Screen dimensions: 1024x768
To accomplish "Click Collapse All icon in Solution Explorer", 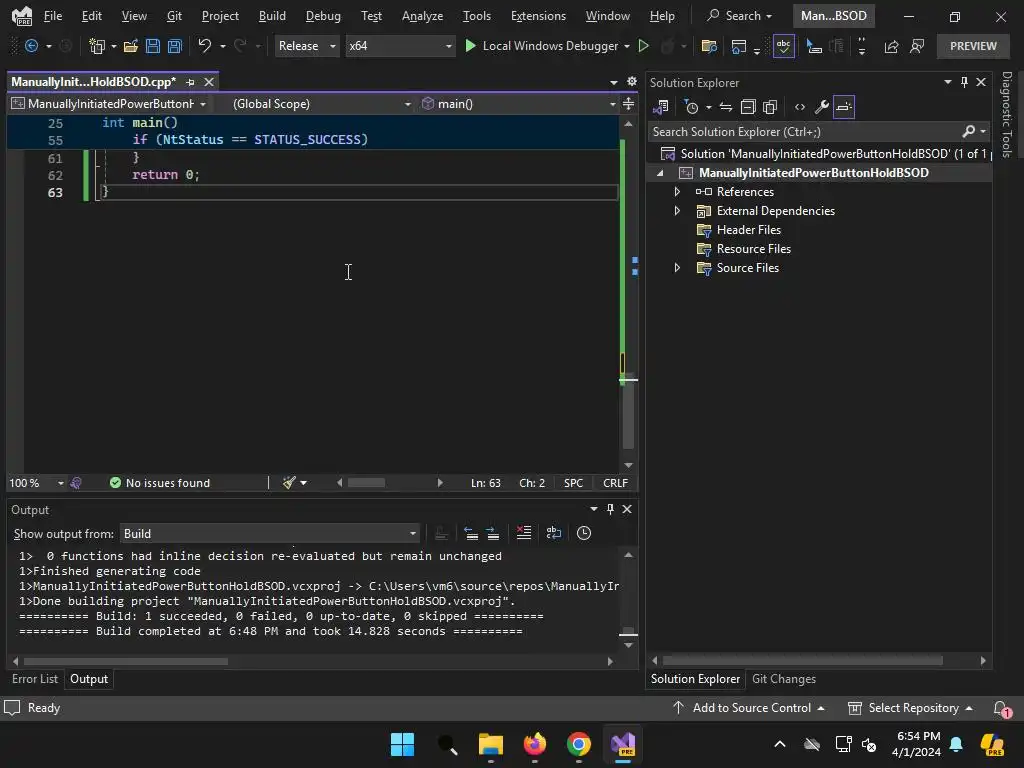I will [x=748, y=107].
